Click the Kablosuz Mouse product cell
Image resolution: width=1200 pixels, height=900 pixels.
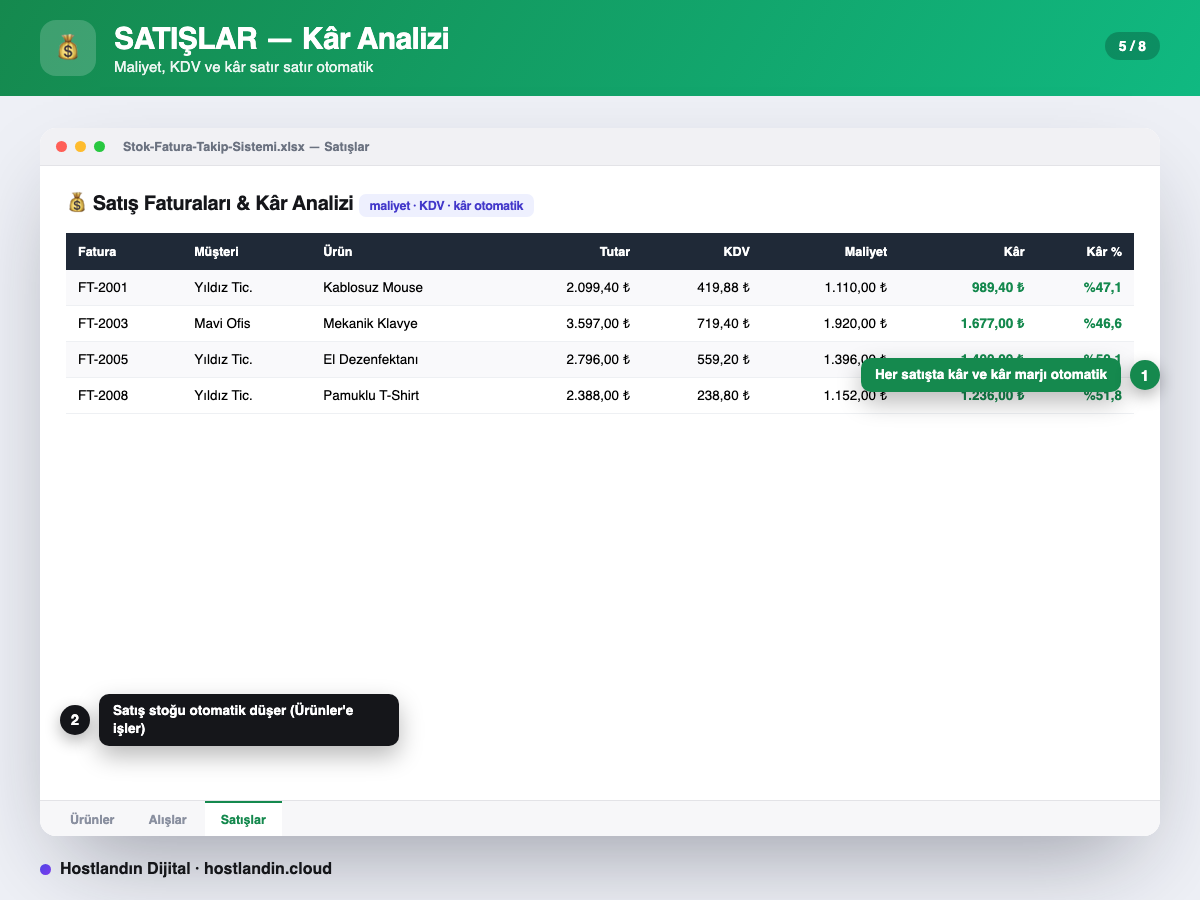[373, 288]
